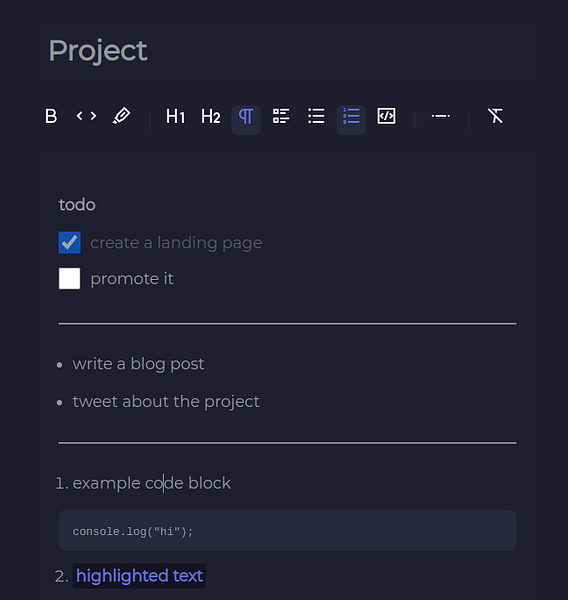Check the promote it task
This screenshot has height=600, width=568.
[69, 279]
